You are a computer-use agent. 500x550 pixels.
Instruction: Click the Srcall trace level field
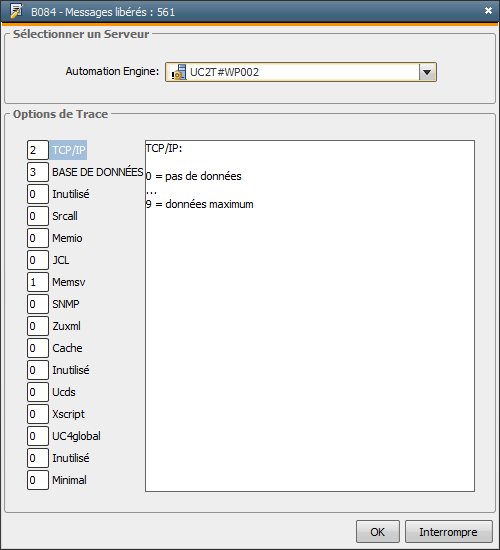click(x=38, y=216)
